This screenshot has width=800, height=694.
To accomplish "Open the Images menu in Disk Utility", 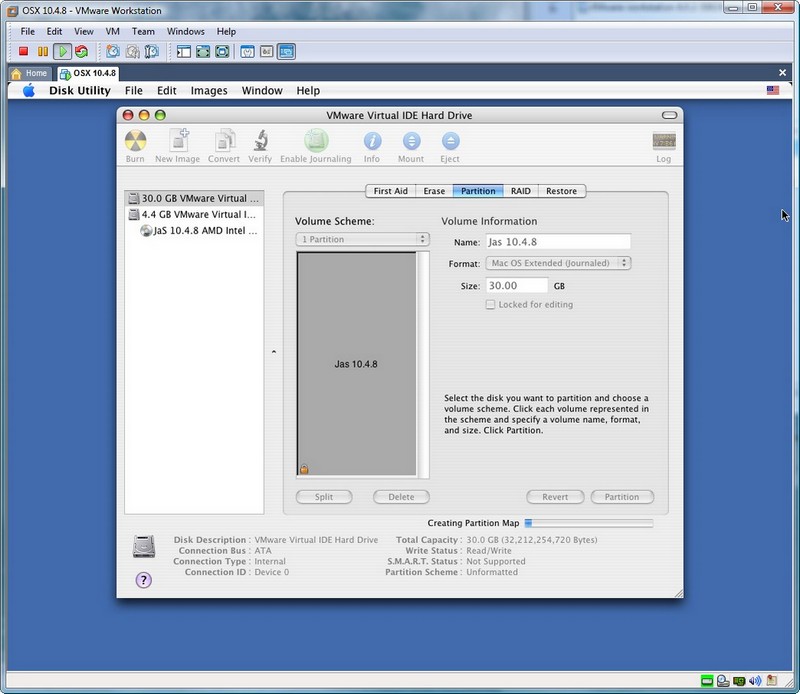I will tap(209, 90).
